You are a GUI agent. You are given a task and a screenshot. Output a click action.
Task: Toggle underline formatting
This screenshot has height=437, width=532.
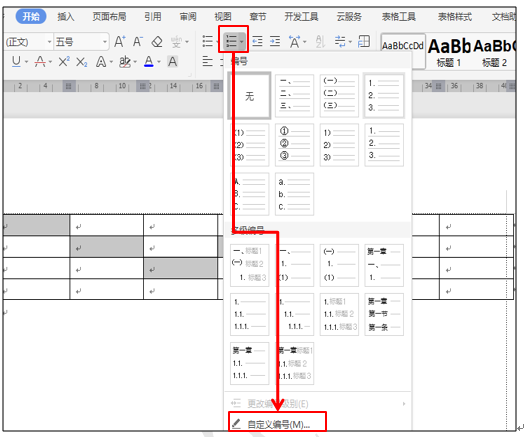tap(16, 61)
